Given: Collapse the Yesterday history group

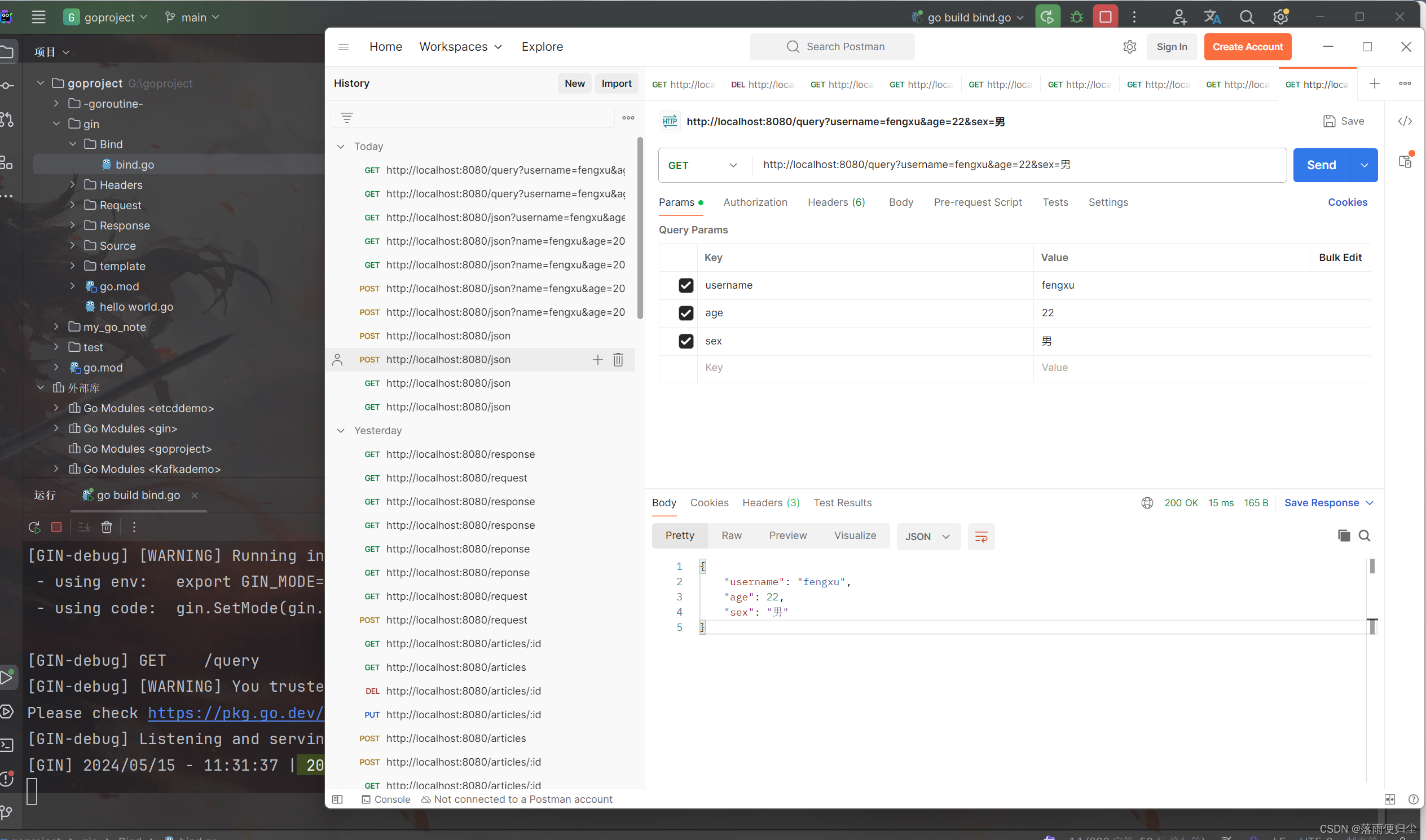Looking at the screenshot, I should click(340, 431).
